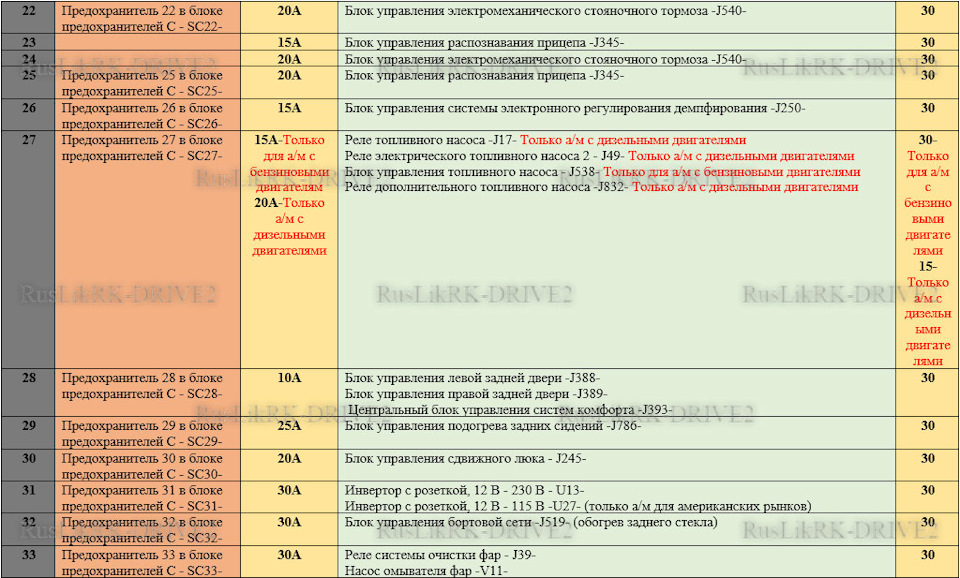Click the row number "28" cell
960x578 pixels.
click(x=28, y=393)
